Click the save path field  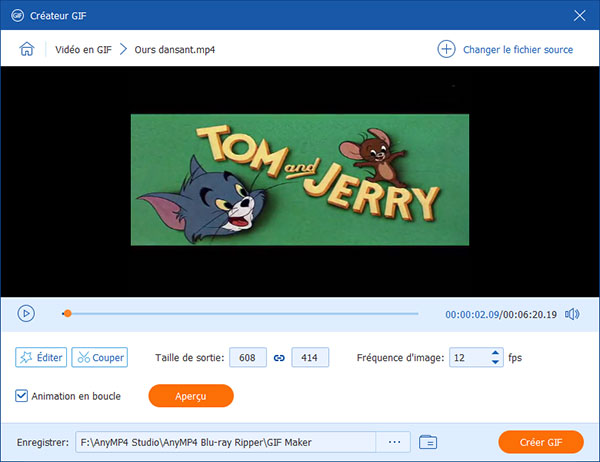point(225,442)
